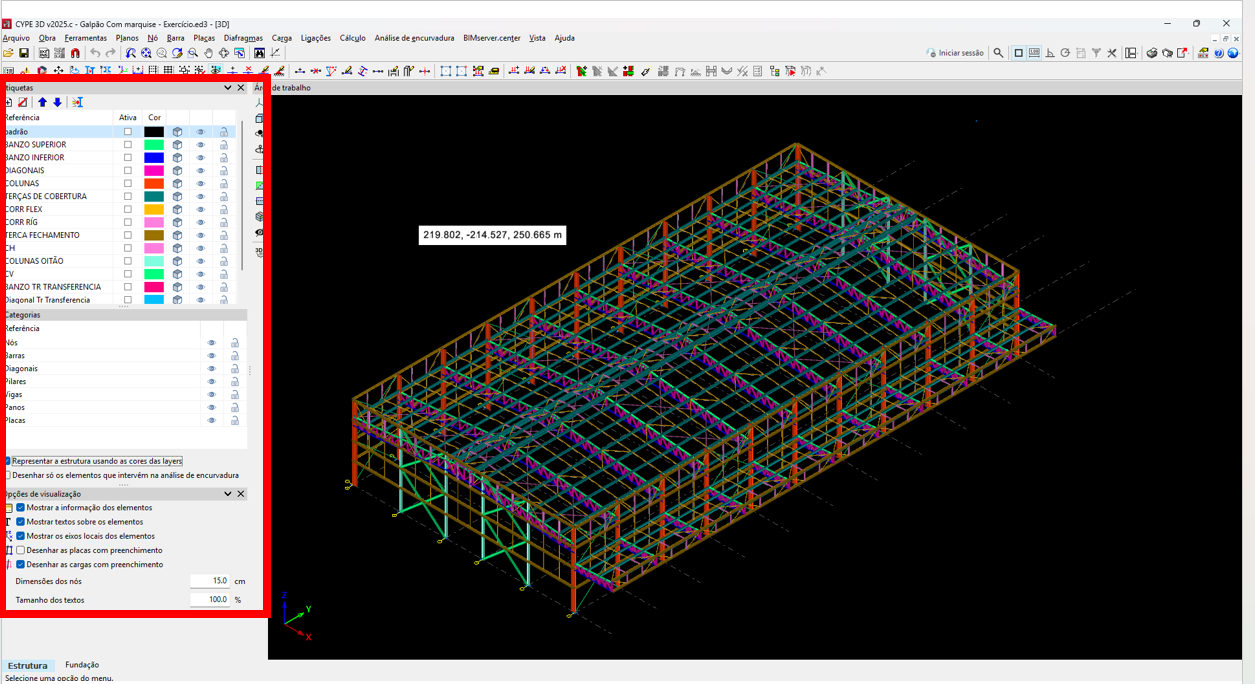The image size is (1255, 684).
Task: Click the lock icon for BANZO SUPERIOR row
Action: tap(224, 145)
